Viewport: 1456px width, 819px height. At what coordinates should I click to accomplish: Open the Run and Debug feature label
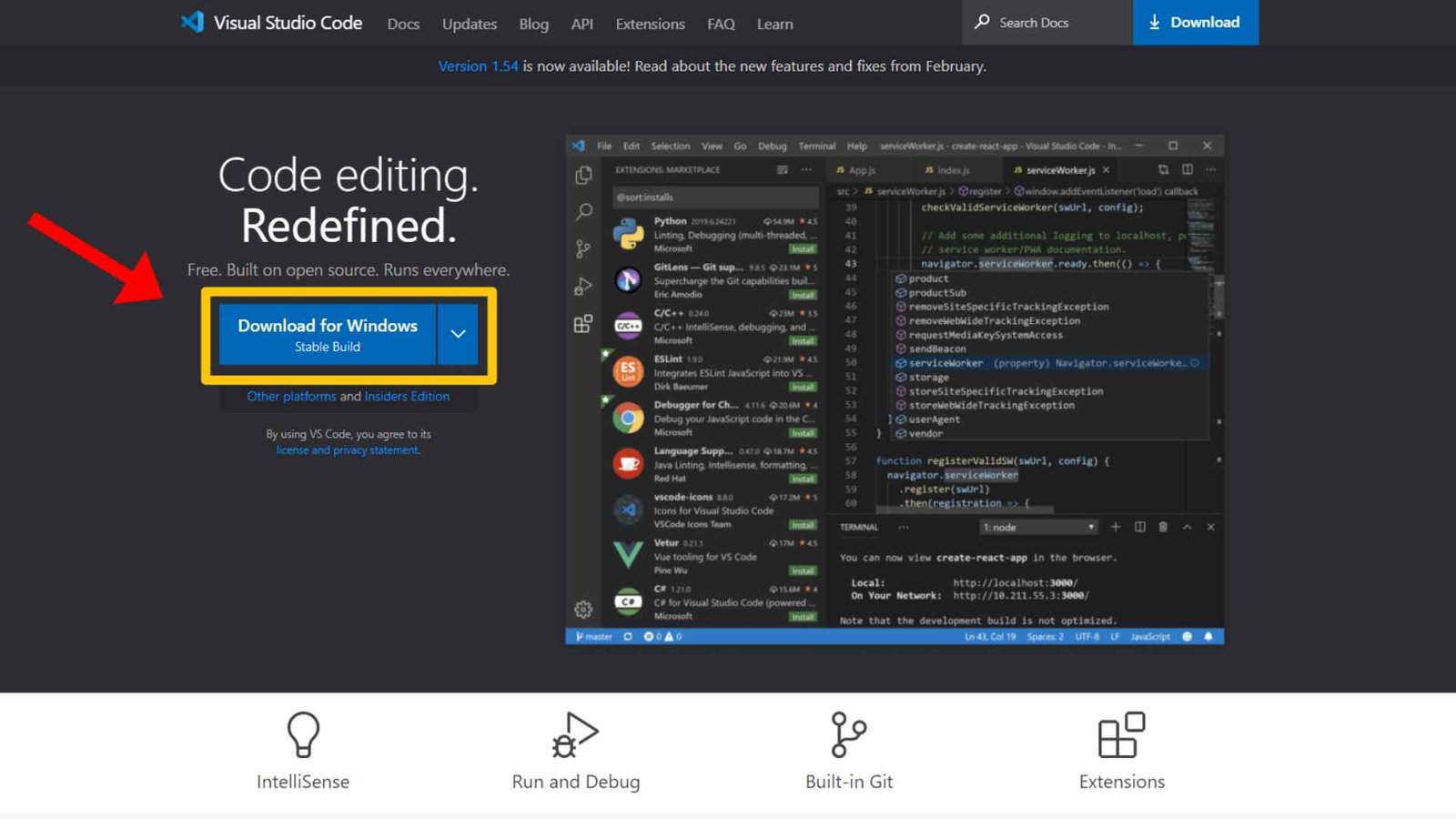(576, 782)
